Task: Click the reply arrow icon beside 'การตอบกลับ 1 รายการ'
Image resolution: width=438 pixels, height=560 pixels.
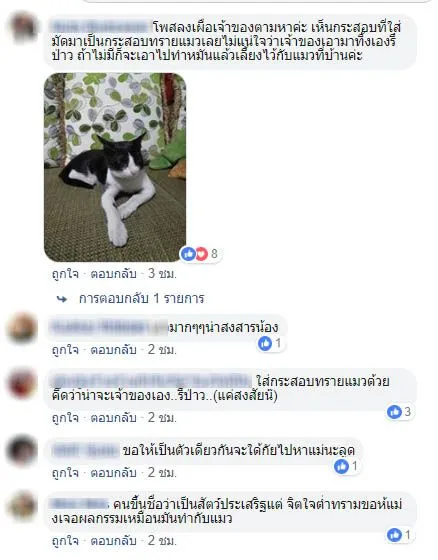Action: (62, 299)
